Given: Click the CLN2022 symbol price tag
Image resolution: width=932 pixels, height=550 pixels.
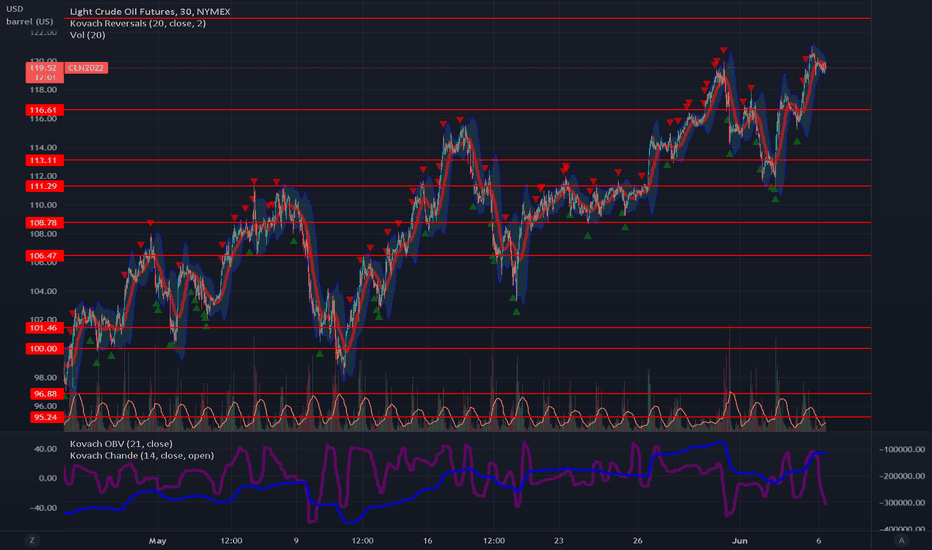Looking at the screenshot, I should 86,68.
